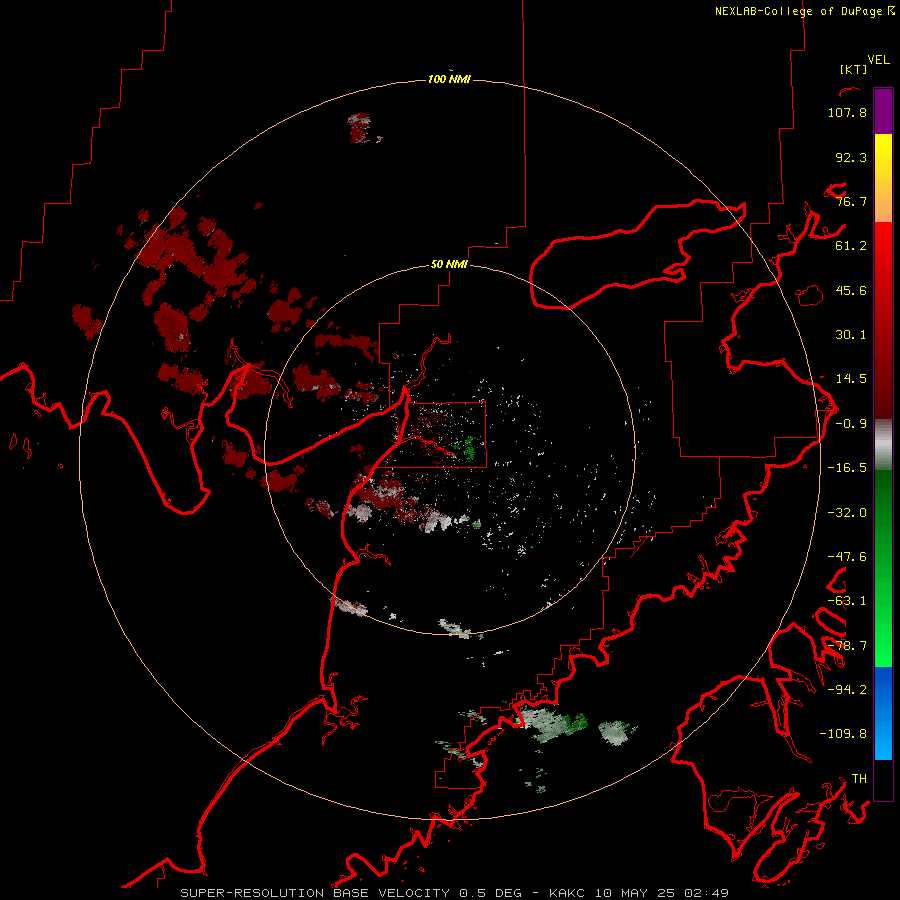The width and height of the screenshot is (900, 900).
Task: Select the 76.7 legend value
Action: [851, 201]
